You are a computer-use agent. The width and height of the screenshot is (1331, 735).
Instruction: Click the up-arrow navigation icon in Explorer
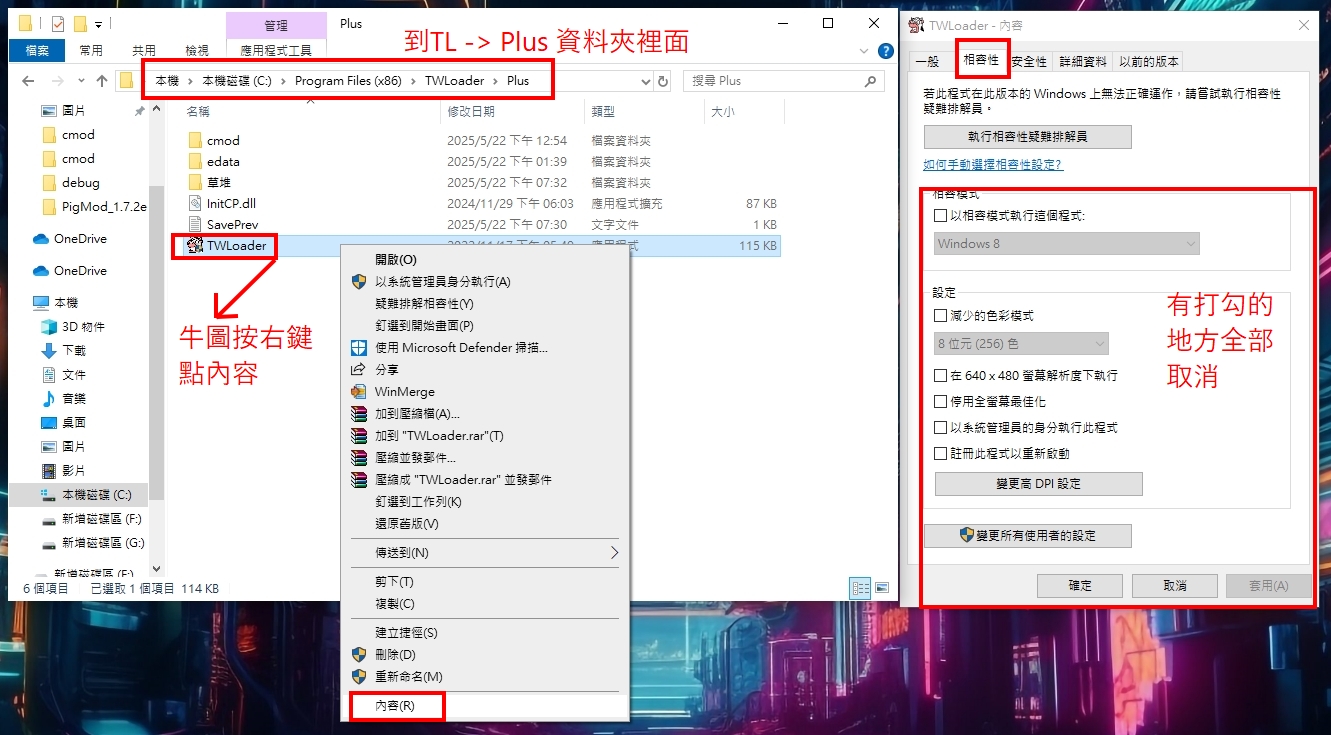point(101,81)
